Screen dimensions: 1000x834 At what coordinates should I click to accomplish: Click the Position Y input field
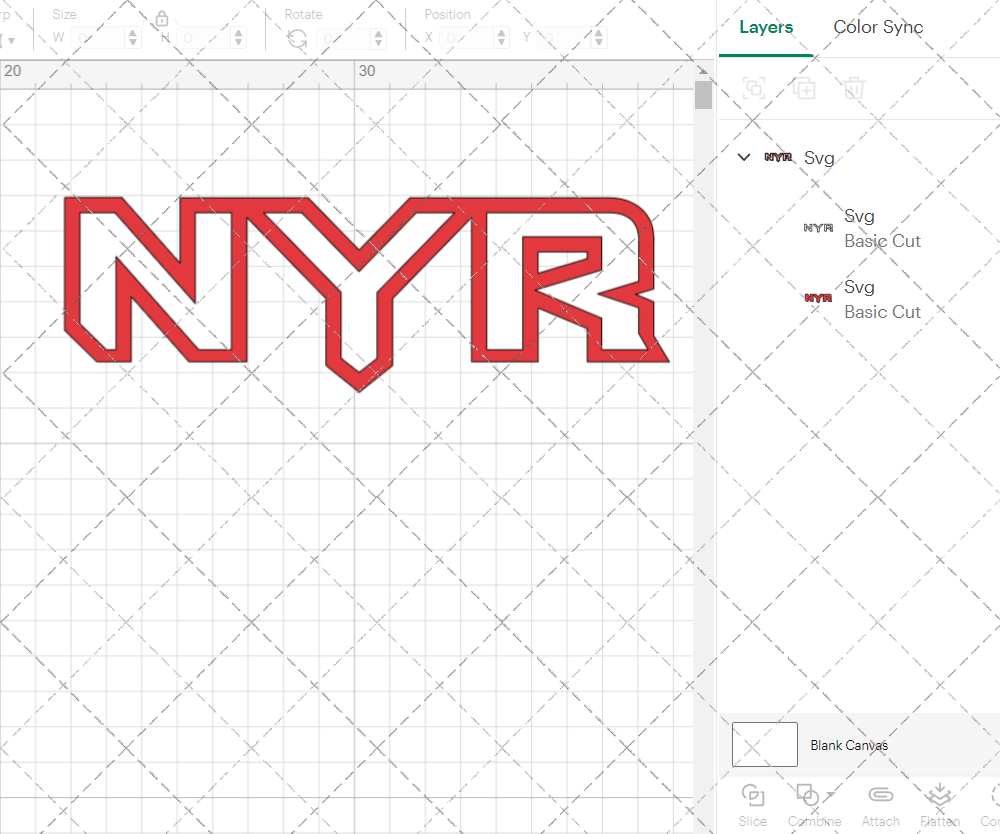[564, 38]
